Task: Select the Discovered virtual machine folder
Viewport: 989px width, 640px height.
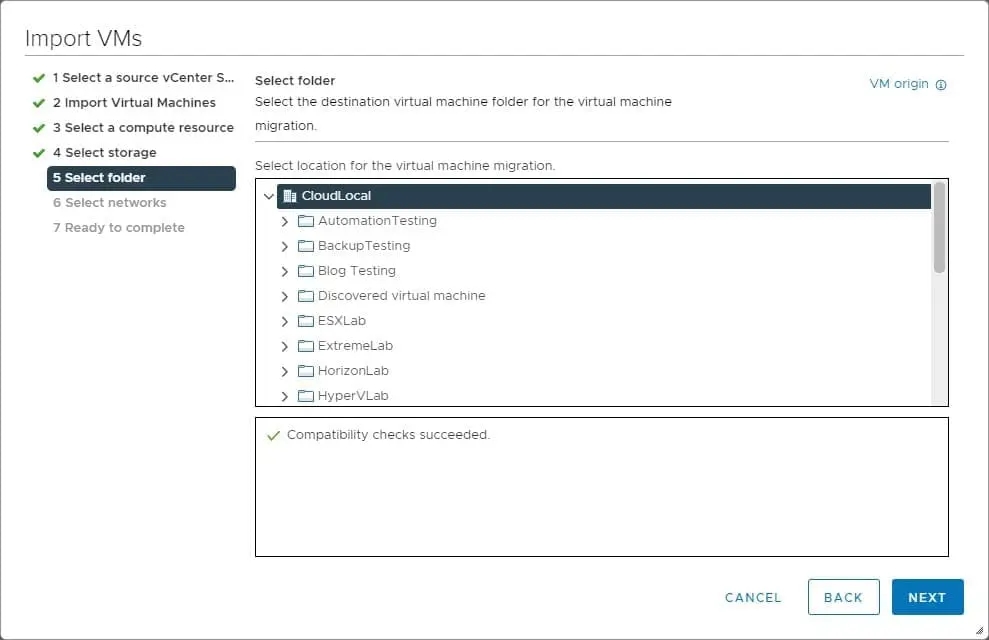Action: coord(401,296)
